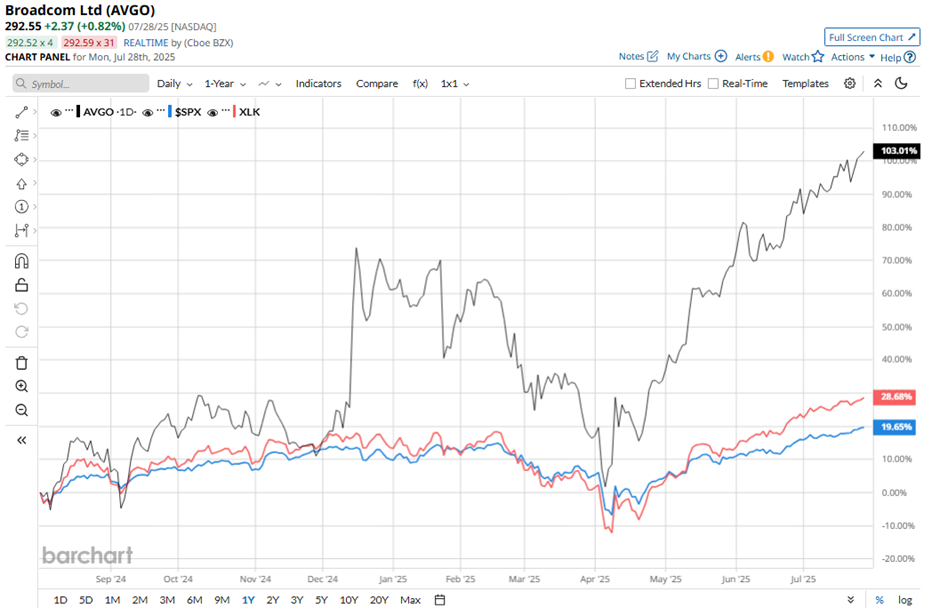Viewport: 940px width, 608px height.
Task: Enable the Extended Hrs checkbox
Action: point(630,83)
